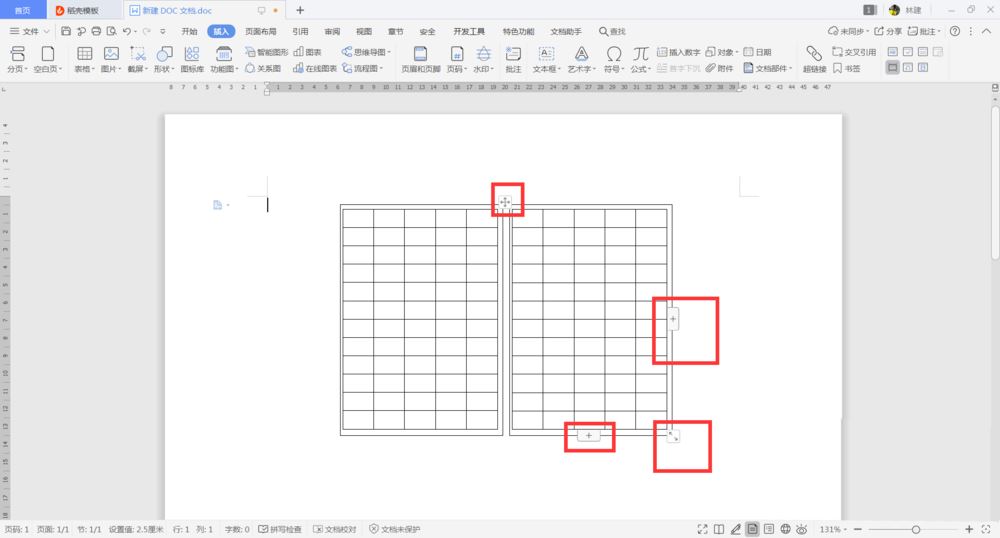
Task: Click the 日期 date button
Action: [758, 52]
